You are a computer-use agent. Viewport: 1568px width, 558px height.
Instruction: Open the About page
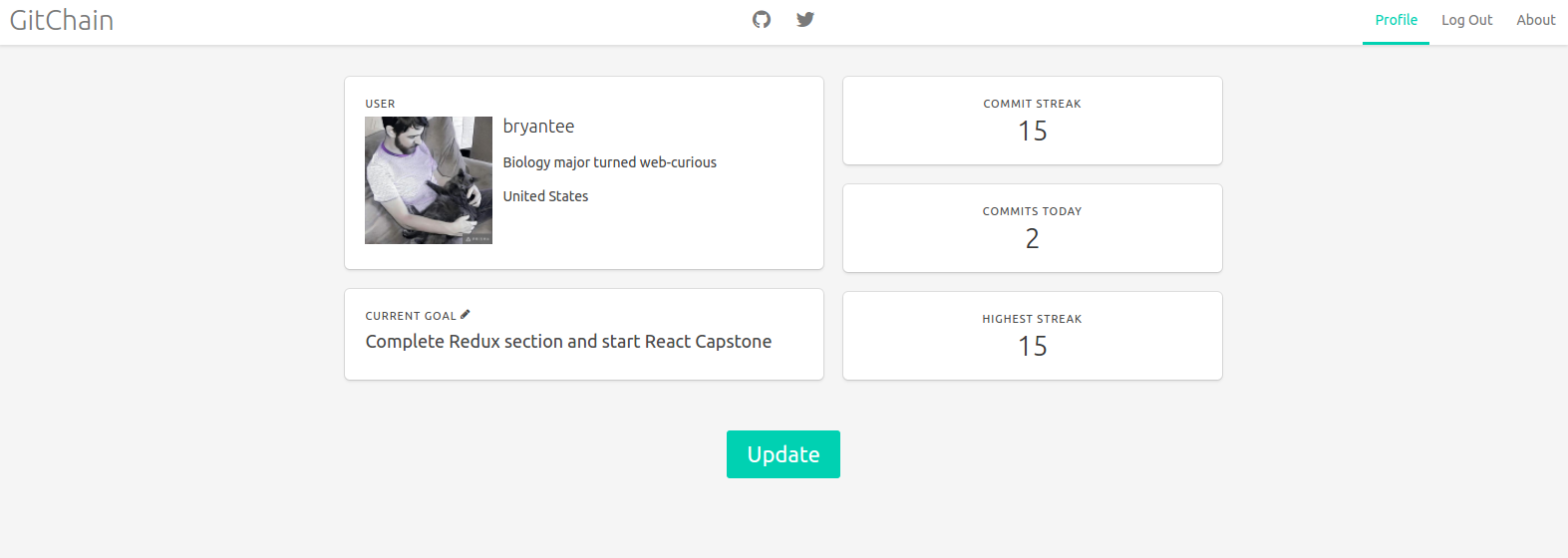coord(1535,21)
